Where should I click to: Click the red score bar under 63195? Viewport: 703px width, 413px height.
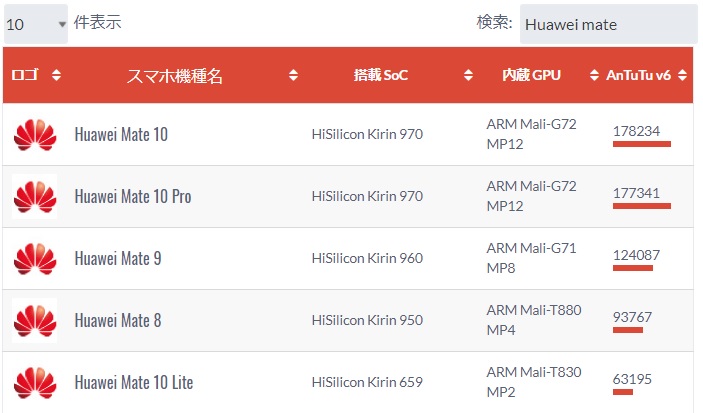623,392
